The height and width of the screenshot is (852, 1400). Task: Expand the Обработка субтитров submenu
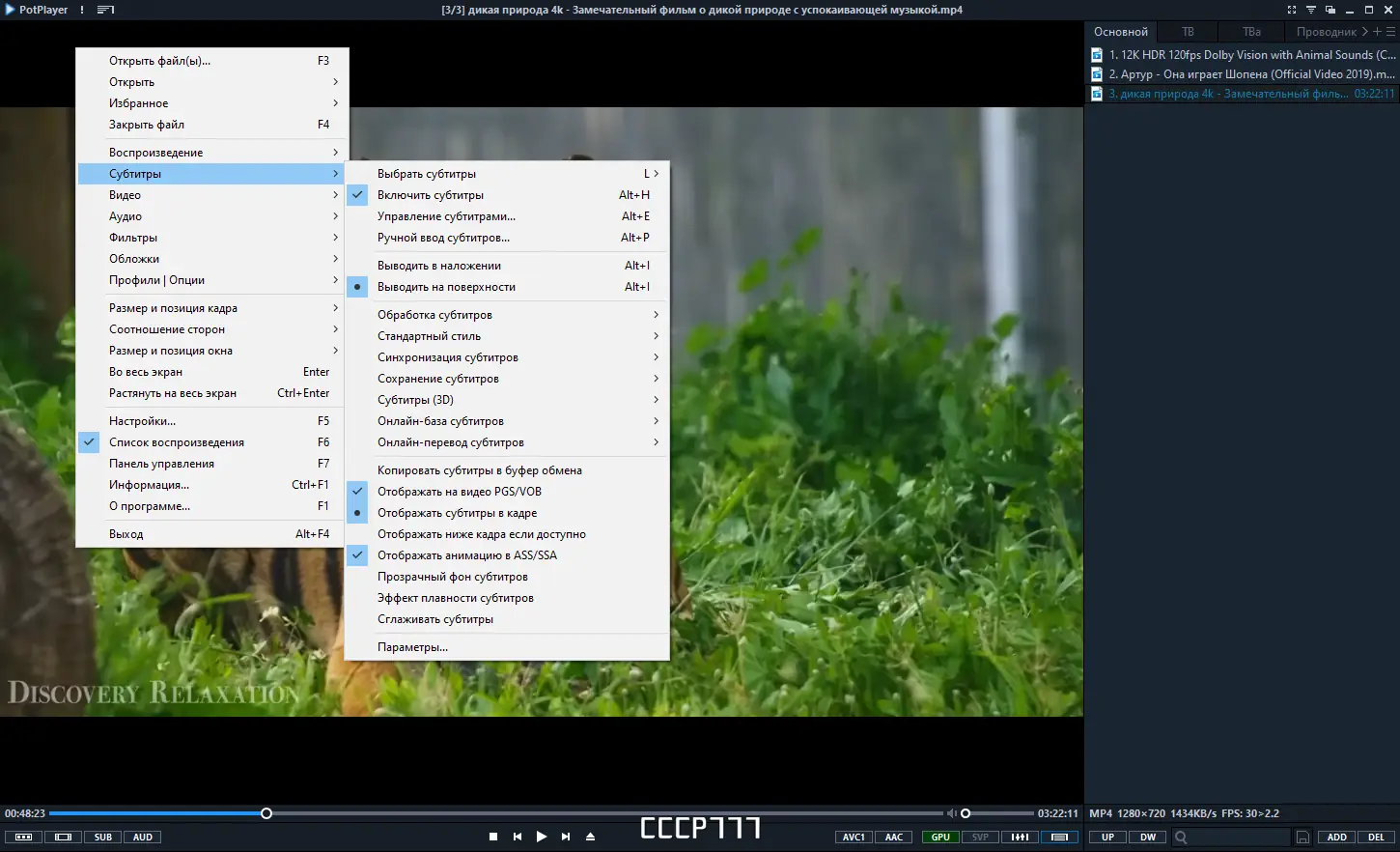tap(436, 314)
